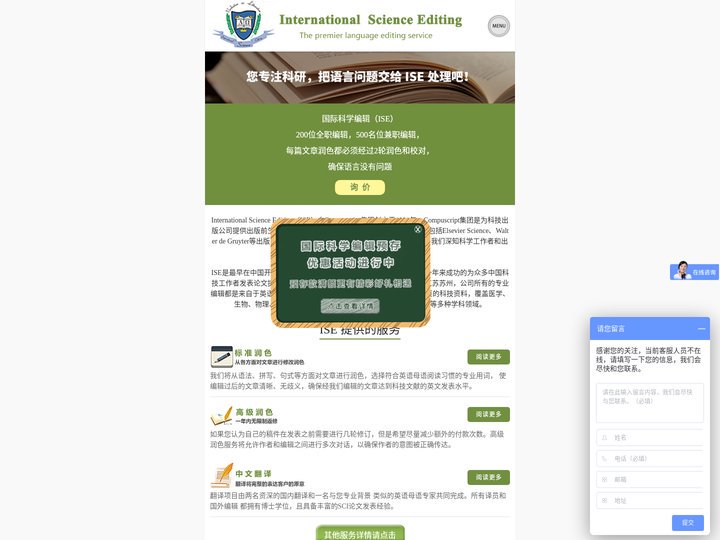The image size is (720, 540).
Task: Click the message content text area
Action: point(650,403)
